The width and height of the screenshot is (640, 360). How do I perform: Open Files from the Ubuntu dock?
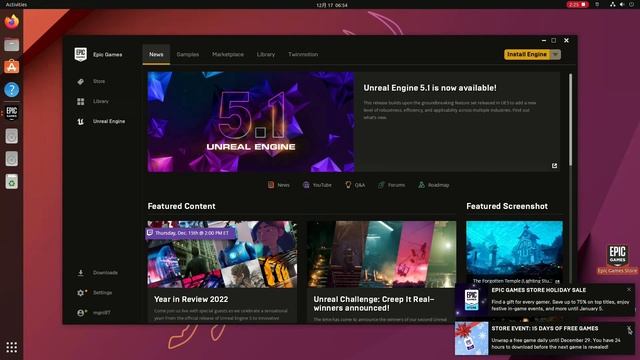tap(11, 44)
